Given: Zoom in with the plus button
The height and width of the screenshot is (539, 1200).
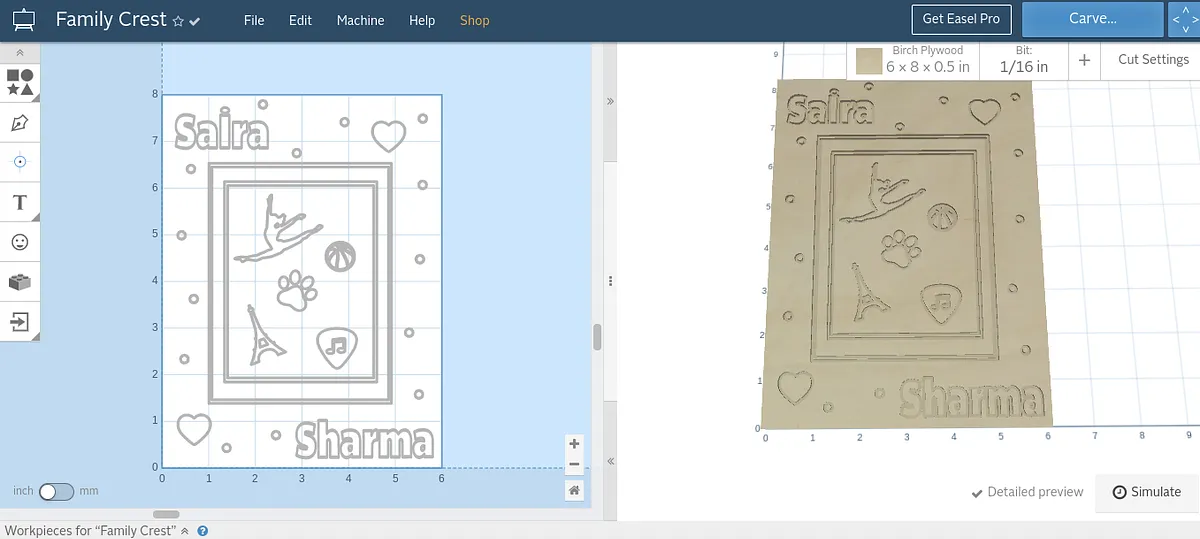Looking at the screenshot, I should point(574,444).
